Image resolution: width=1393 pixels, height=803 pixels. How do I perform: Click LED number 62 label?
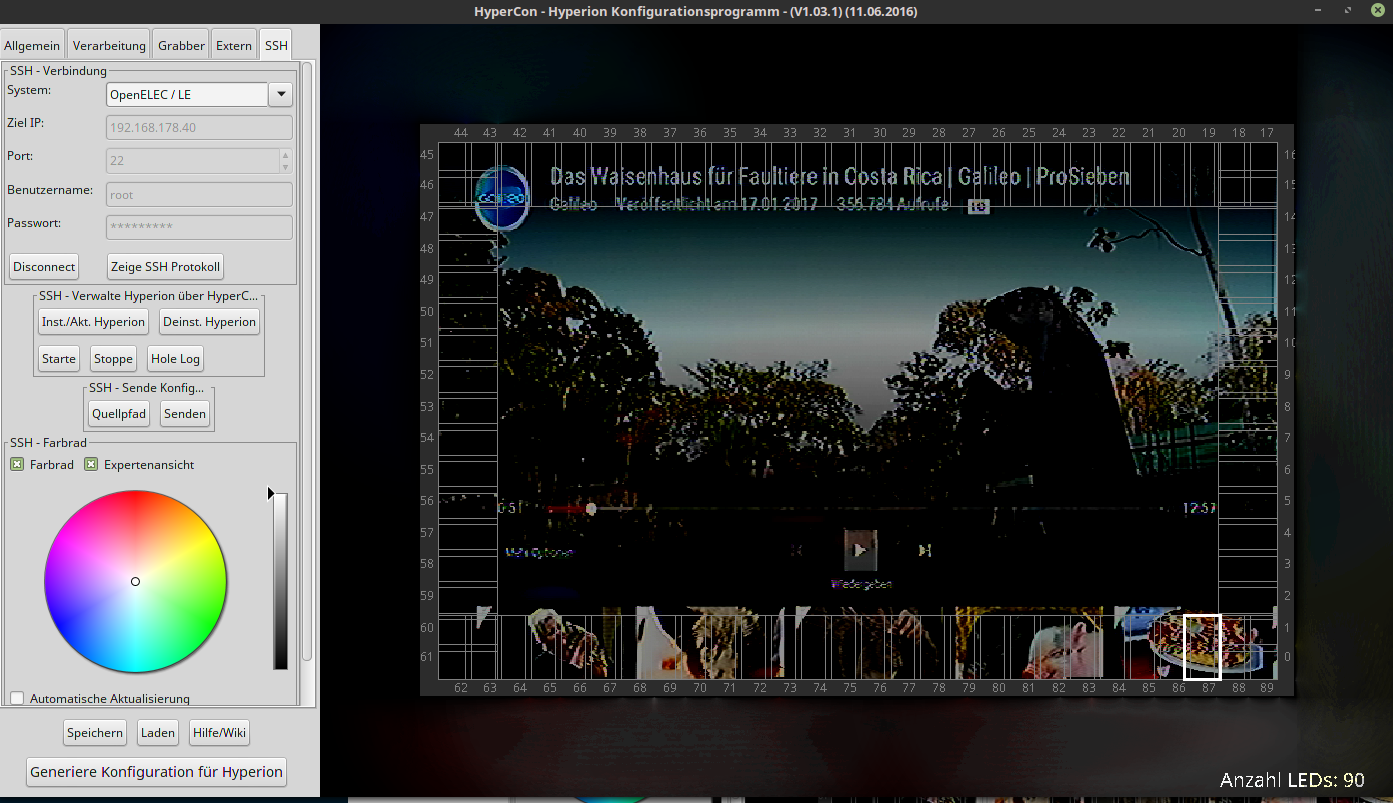[x=461, y=688]
